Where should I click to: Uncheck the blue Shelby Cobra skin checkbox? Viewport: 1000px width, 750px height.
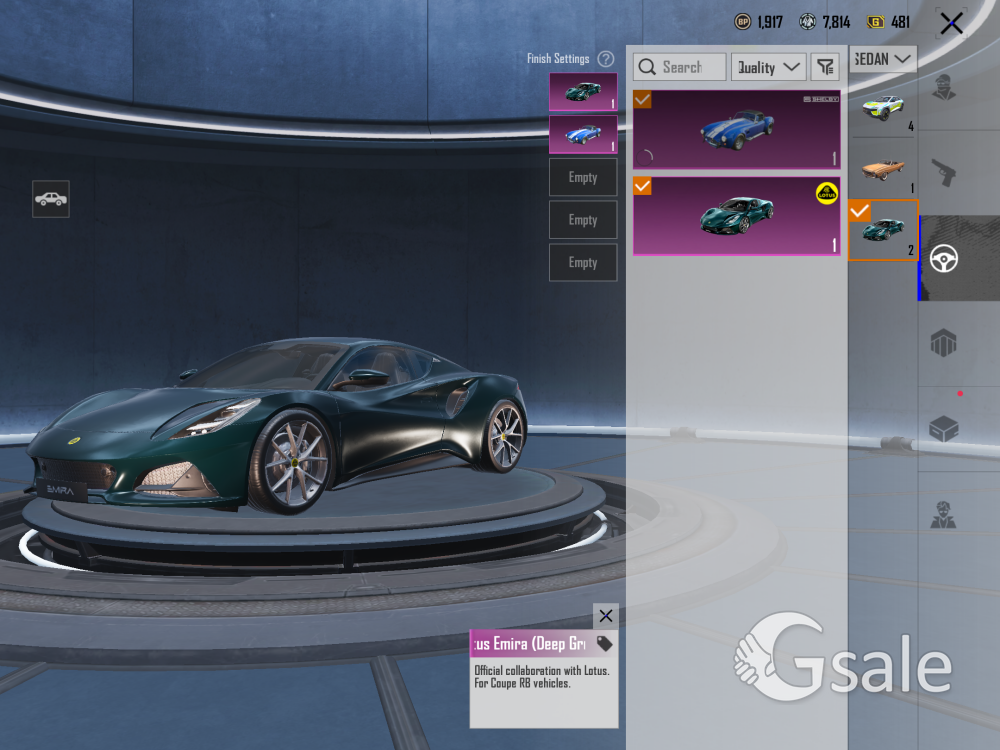(x=643, y=99)
